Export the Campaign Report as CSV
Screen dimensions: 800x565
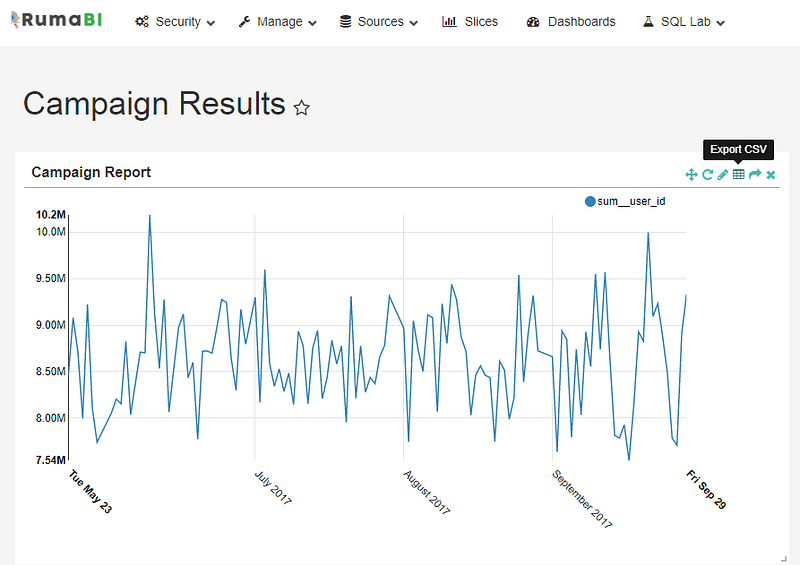[x=738, y=175]
